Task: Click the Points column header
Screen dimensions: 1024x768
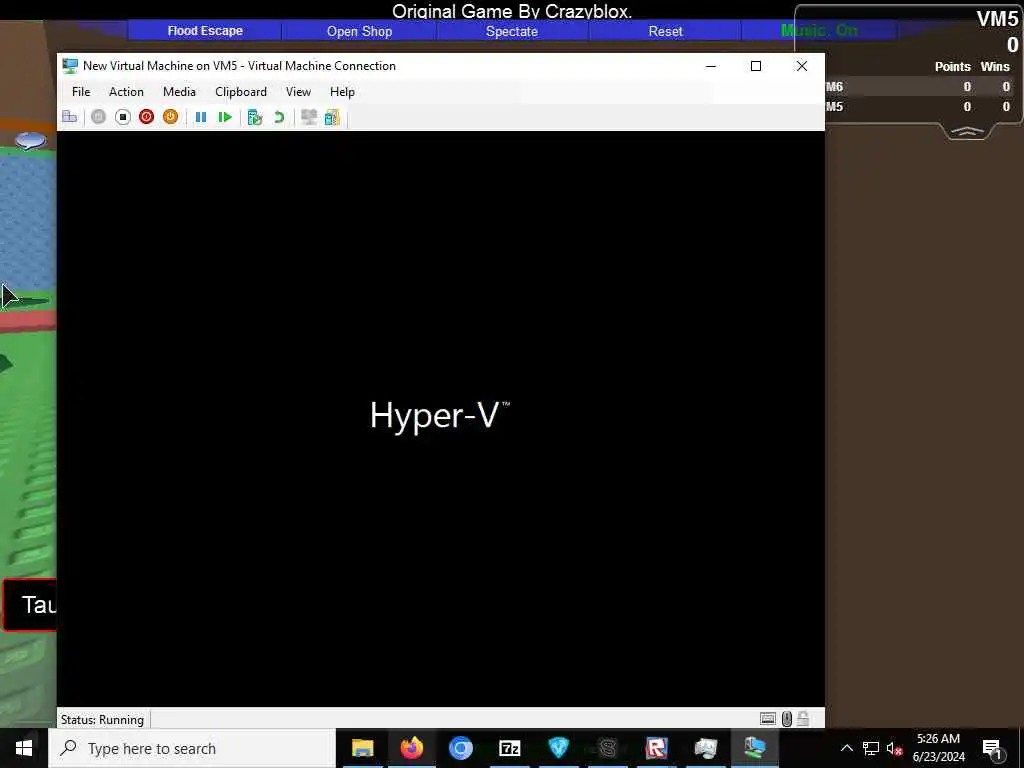Action: pos(952,67)
